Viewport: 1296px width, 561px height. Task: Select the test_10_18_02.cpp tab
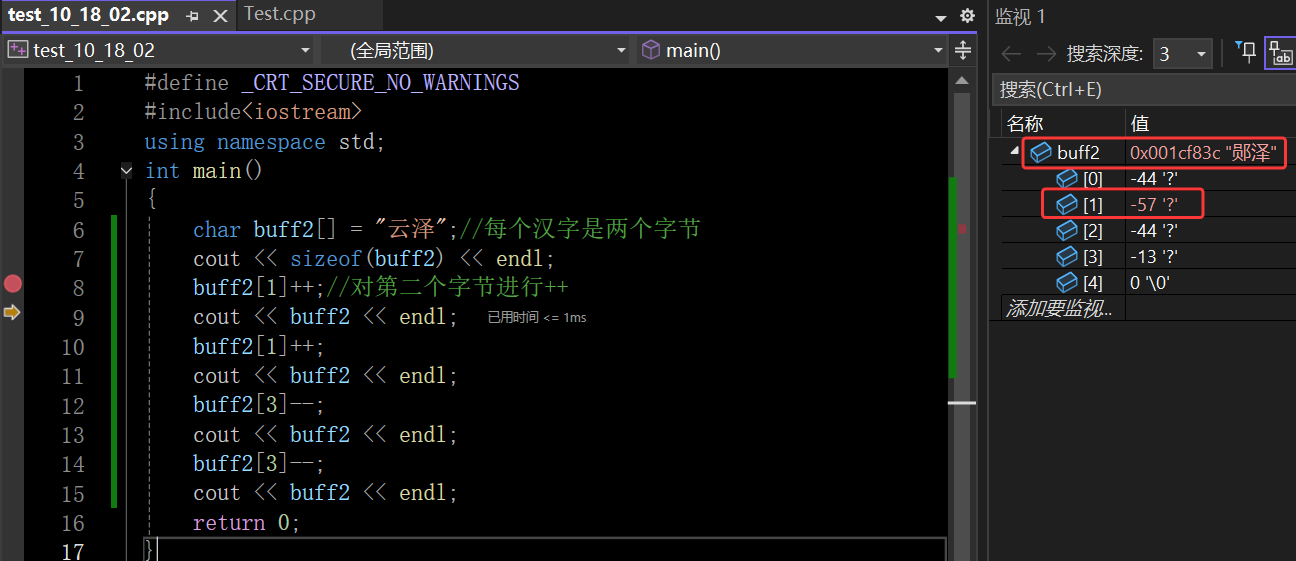tap(88, 16)
